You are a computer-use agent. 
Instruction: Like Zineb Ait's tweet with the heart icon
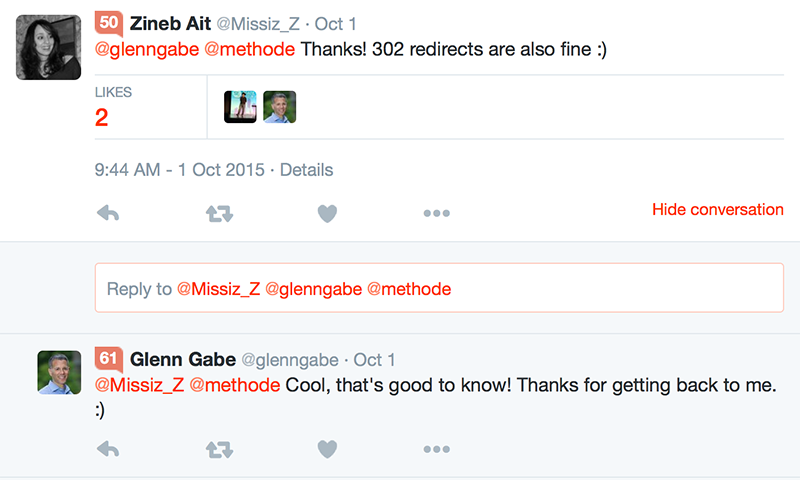327,213
